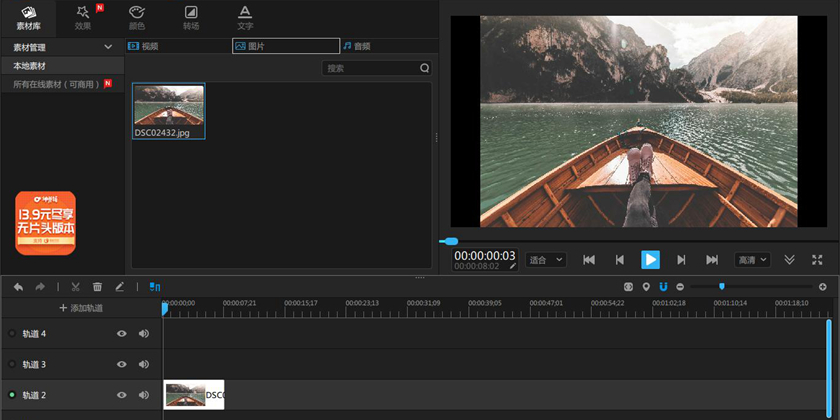Screen dimensions: 840x420
Task: Click the timeline zoom slider handle
Action: point(722,287)
